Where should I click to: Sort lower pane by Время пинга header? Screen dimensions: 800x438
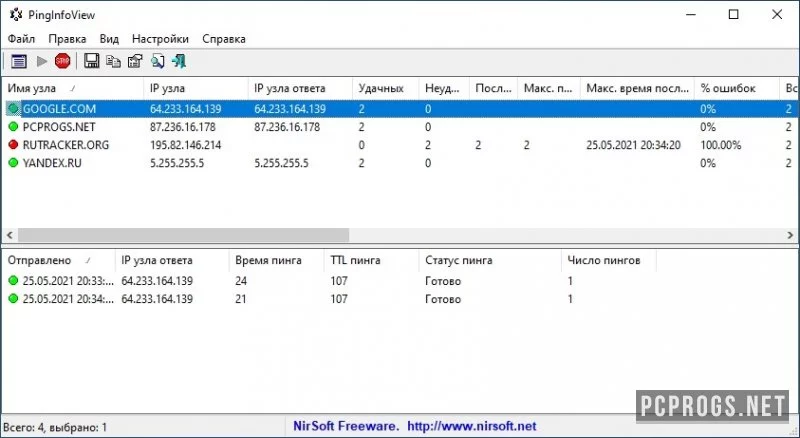[x=277, y=260]
